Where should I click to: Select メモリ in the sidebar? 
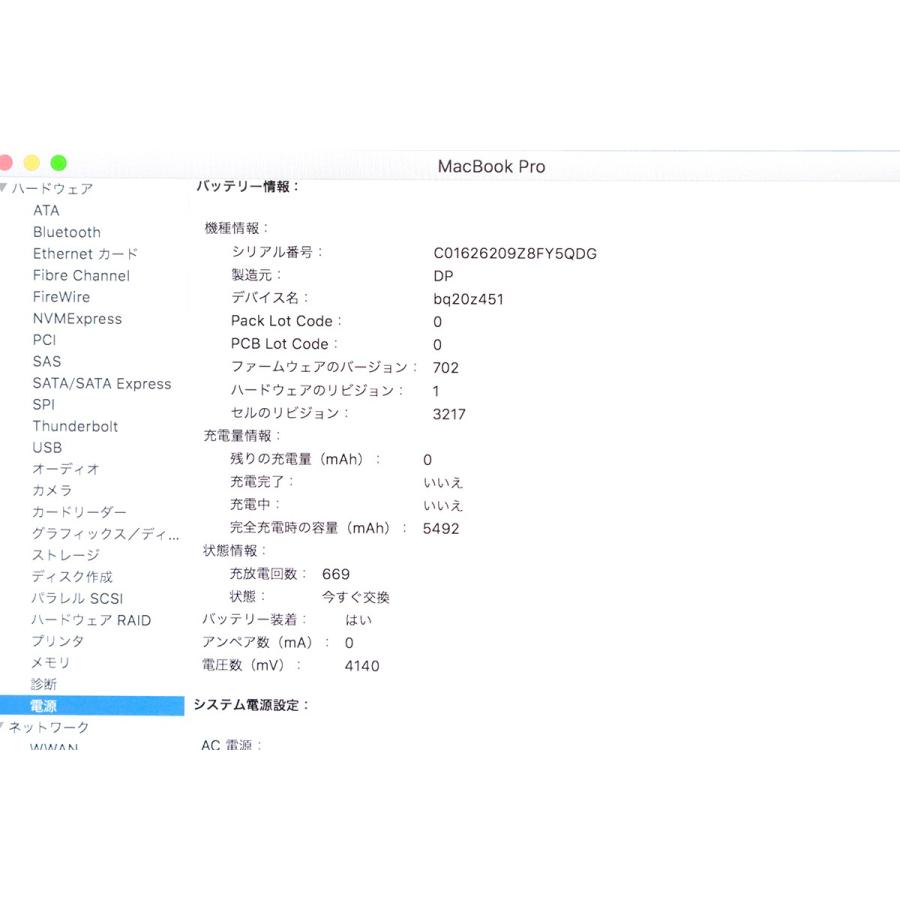pos(51,663)
